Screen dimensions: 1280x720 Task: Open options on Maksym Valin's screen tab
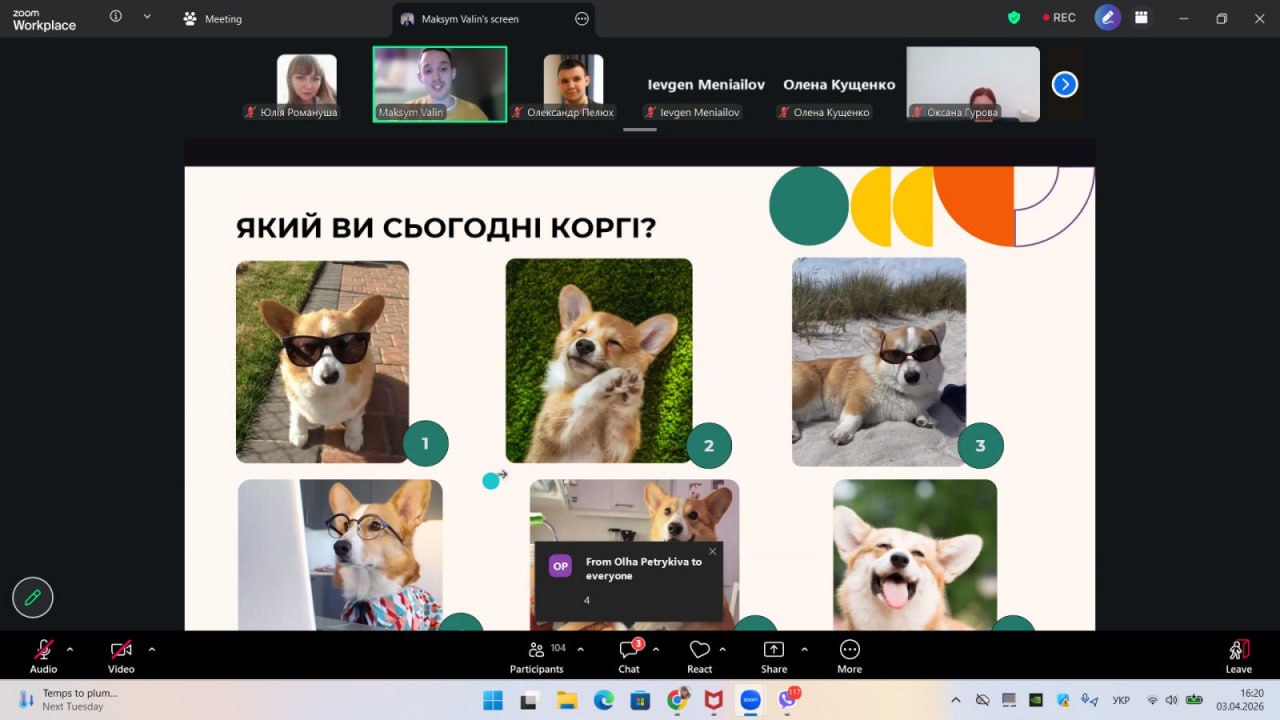582,19
